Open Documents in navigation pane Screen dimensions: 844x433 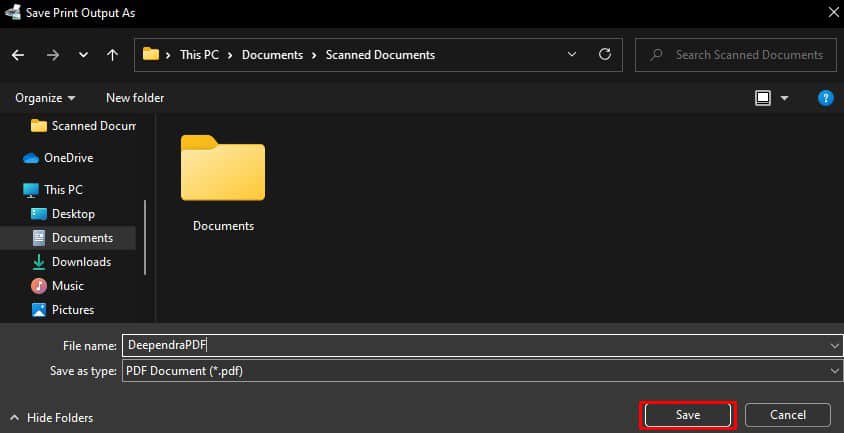(68, 238)
